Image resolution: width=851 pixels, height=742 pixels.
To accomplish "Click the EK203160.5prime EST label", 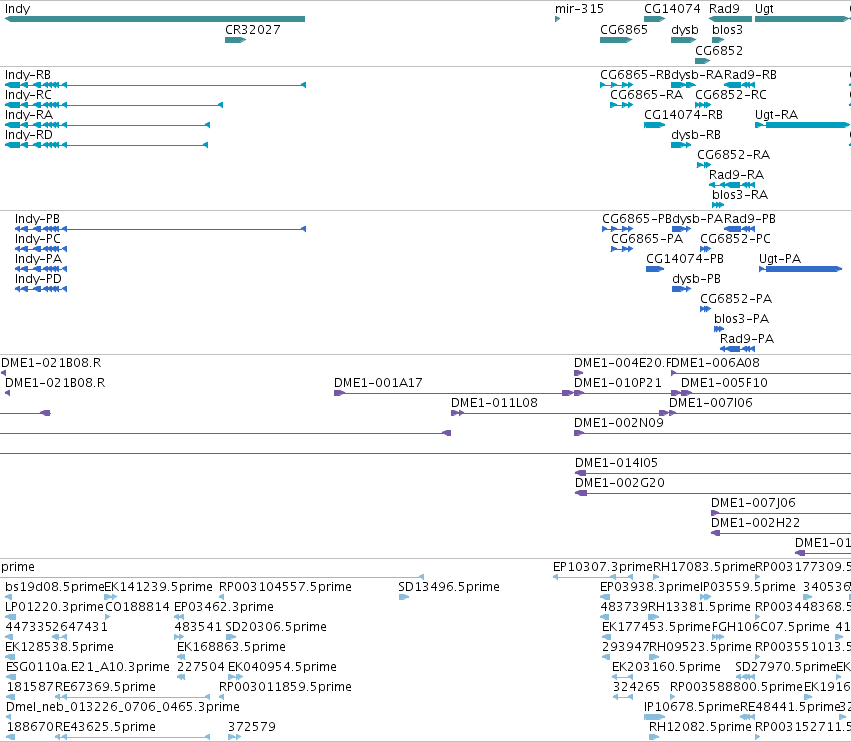I will 666,667.
